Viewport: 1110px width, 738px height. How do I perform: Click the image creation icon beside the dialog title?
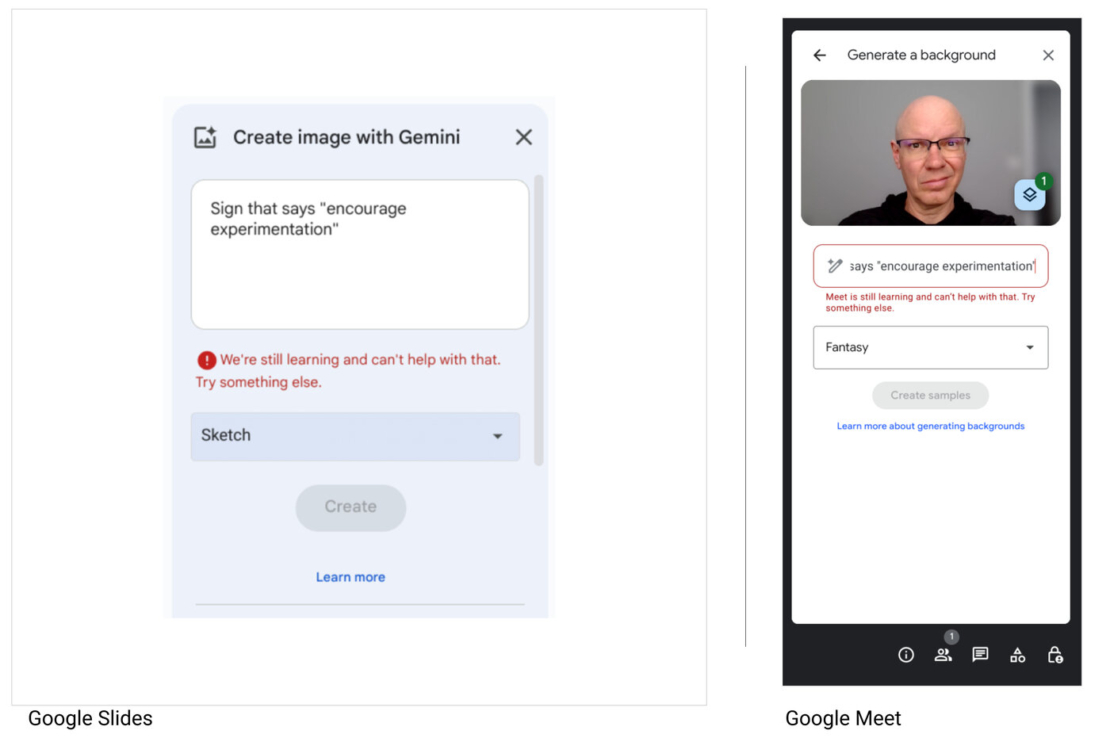click(x=205, y=137)
